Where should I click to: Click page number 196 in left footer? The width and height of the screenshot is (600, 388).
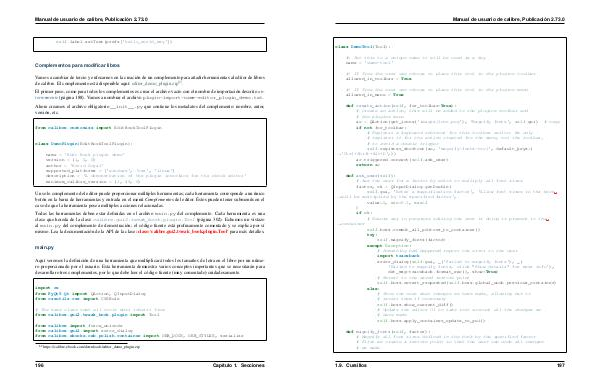click(39, 365)
